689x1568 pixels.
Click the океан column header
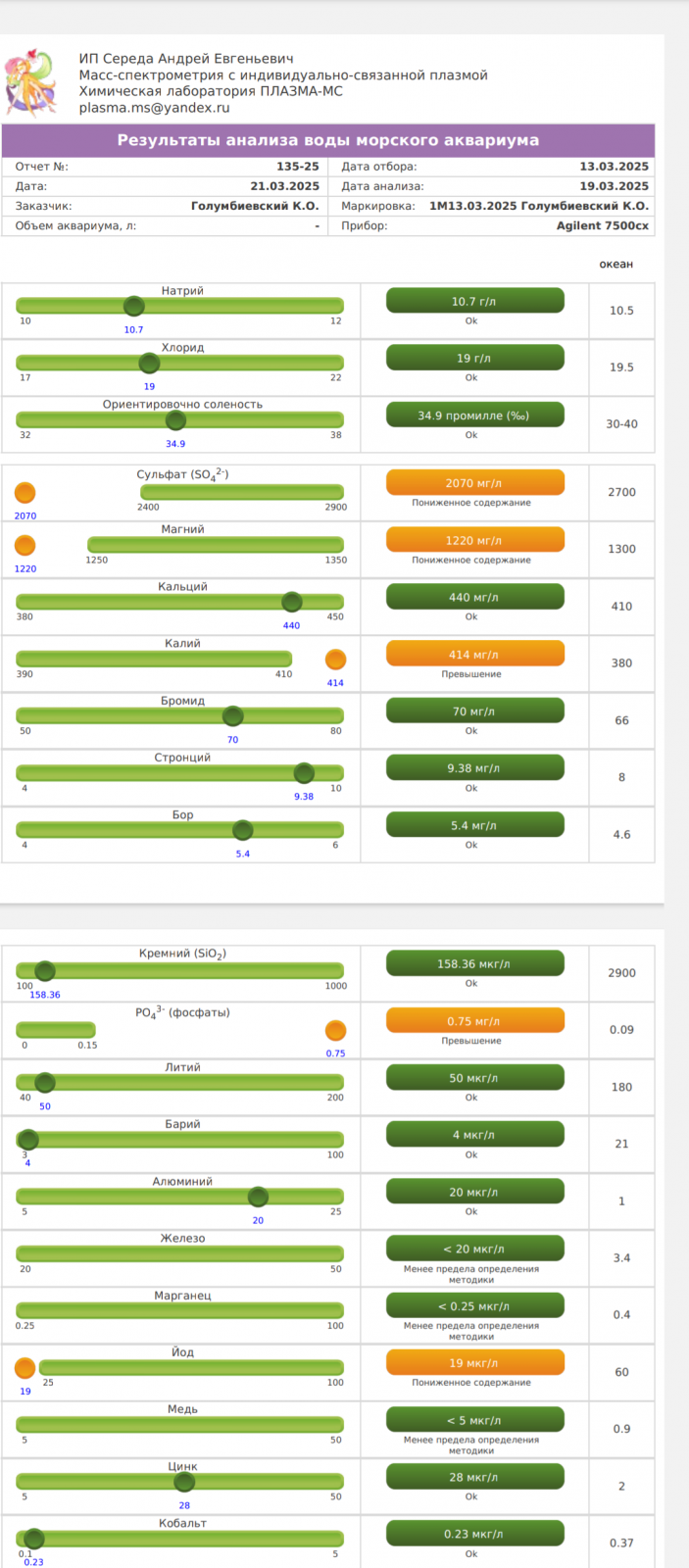pyautogui.click(x=616, y=265)
